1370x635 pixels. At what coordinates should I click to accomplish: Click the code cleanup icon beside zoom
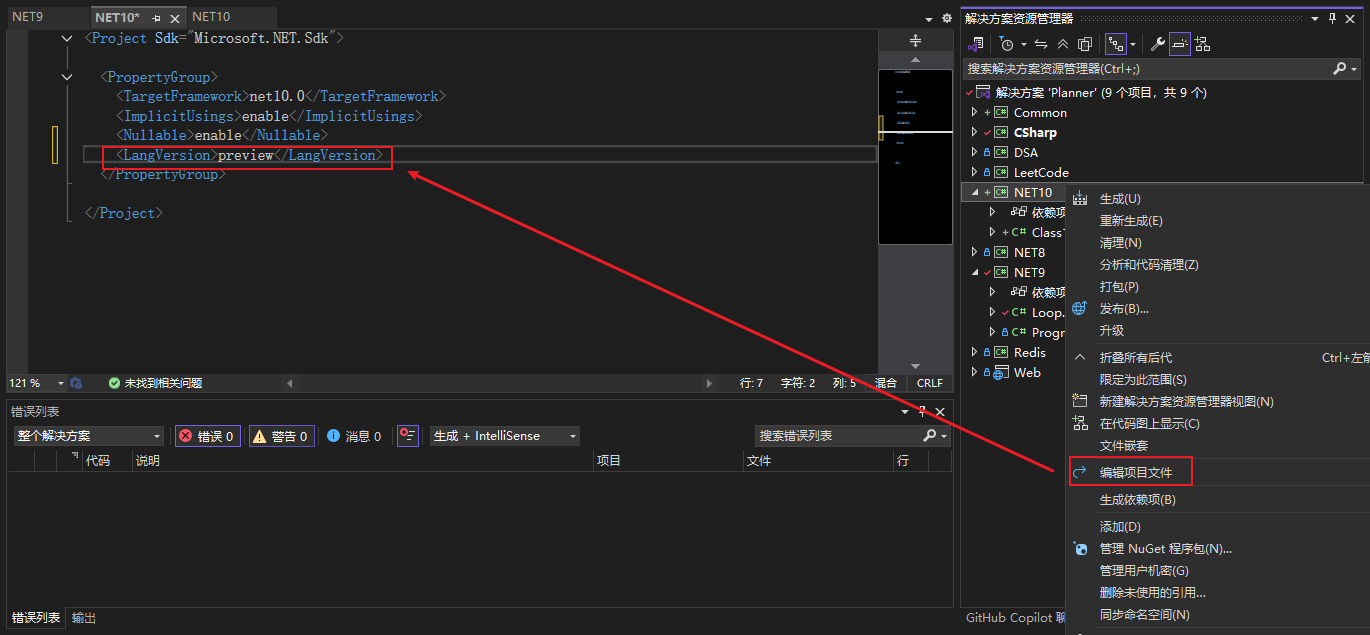pos(76,383)
